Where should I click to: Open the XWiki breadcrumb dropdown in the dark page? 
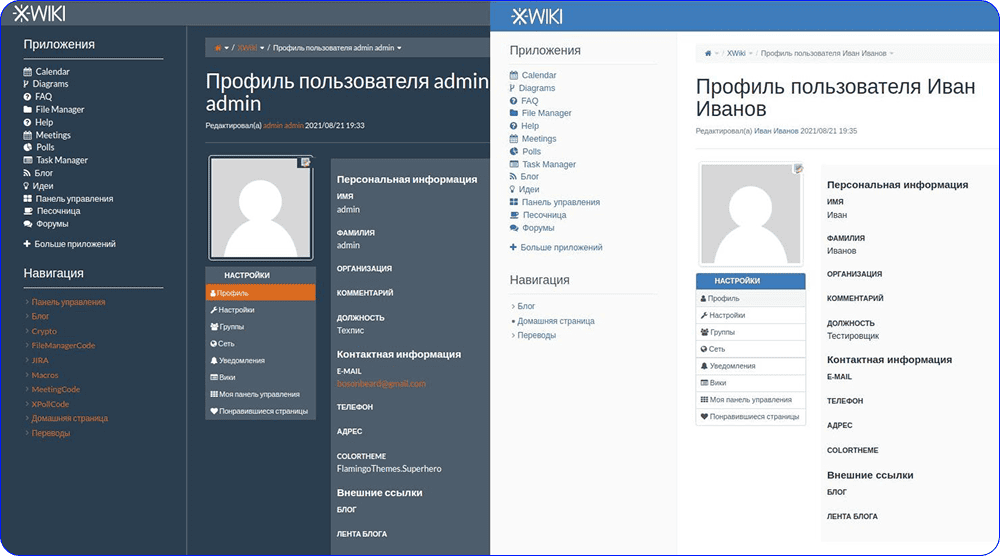(x=262, y=48)
